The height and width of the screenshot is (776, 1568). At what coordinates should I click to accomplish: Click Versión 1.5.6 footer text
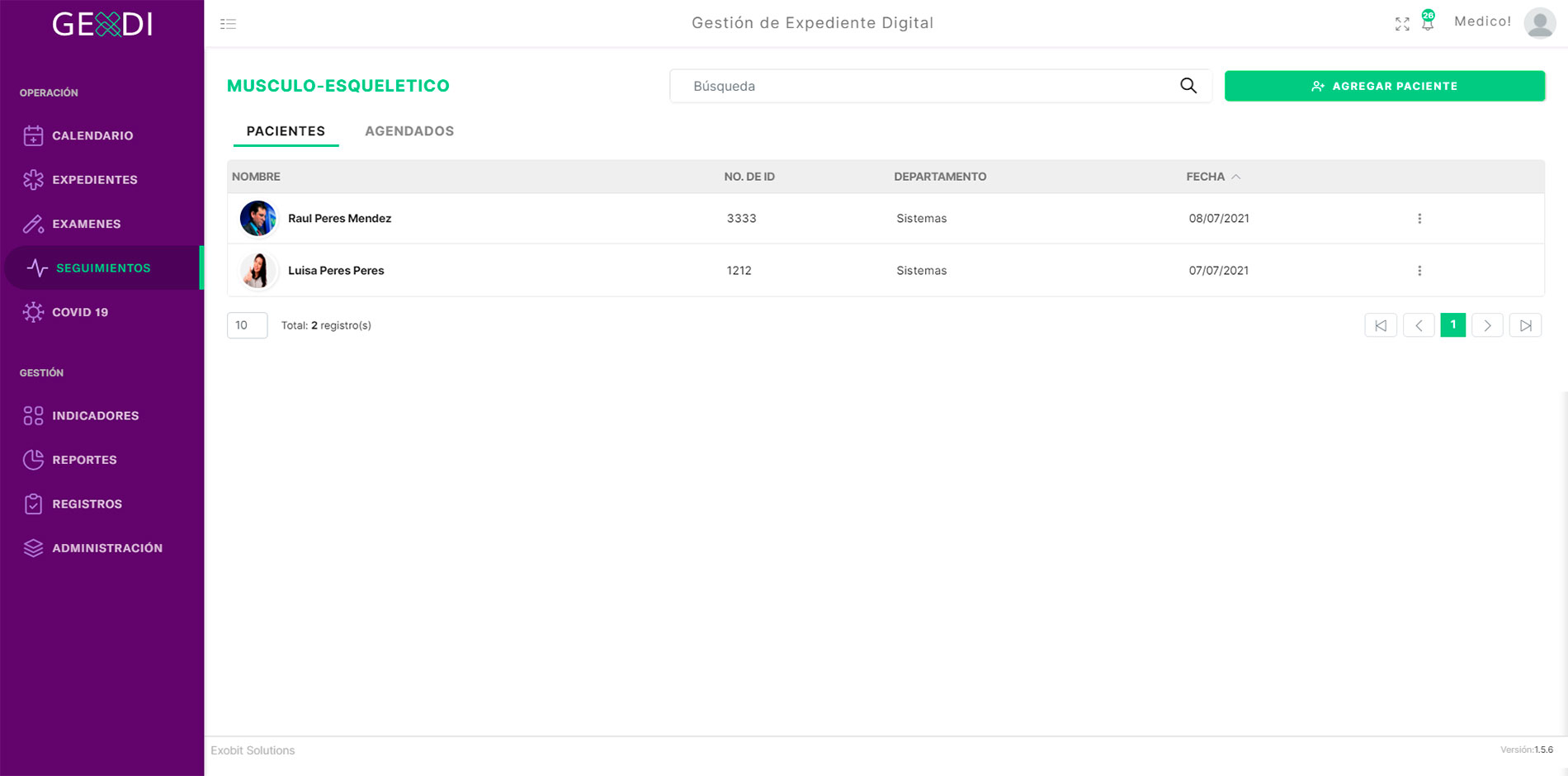tap(1527, 750)
